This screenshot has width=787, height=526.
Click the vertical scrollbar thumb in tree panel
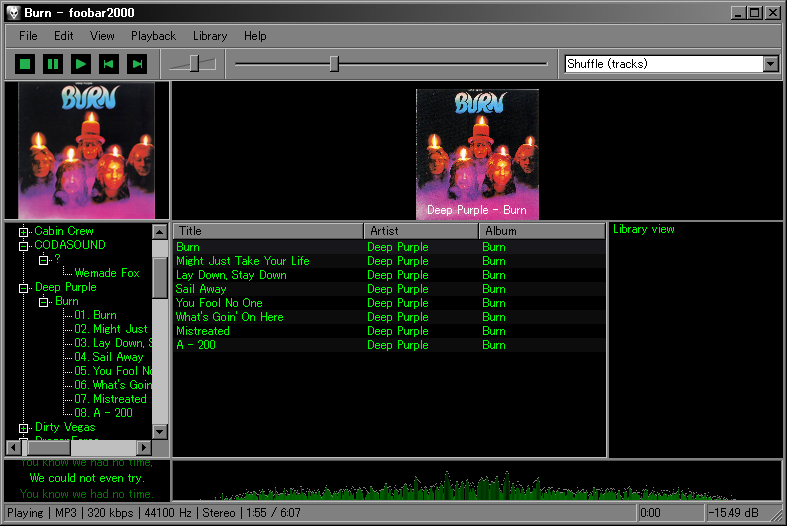coord(160,278)
